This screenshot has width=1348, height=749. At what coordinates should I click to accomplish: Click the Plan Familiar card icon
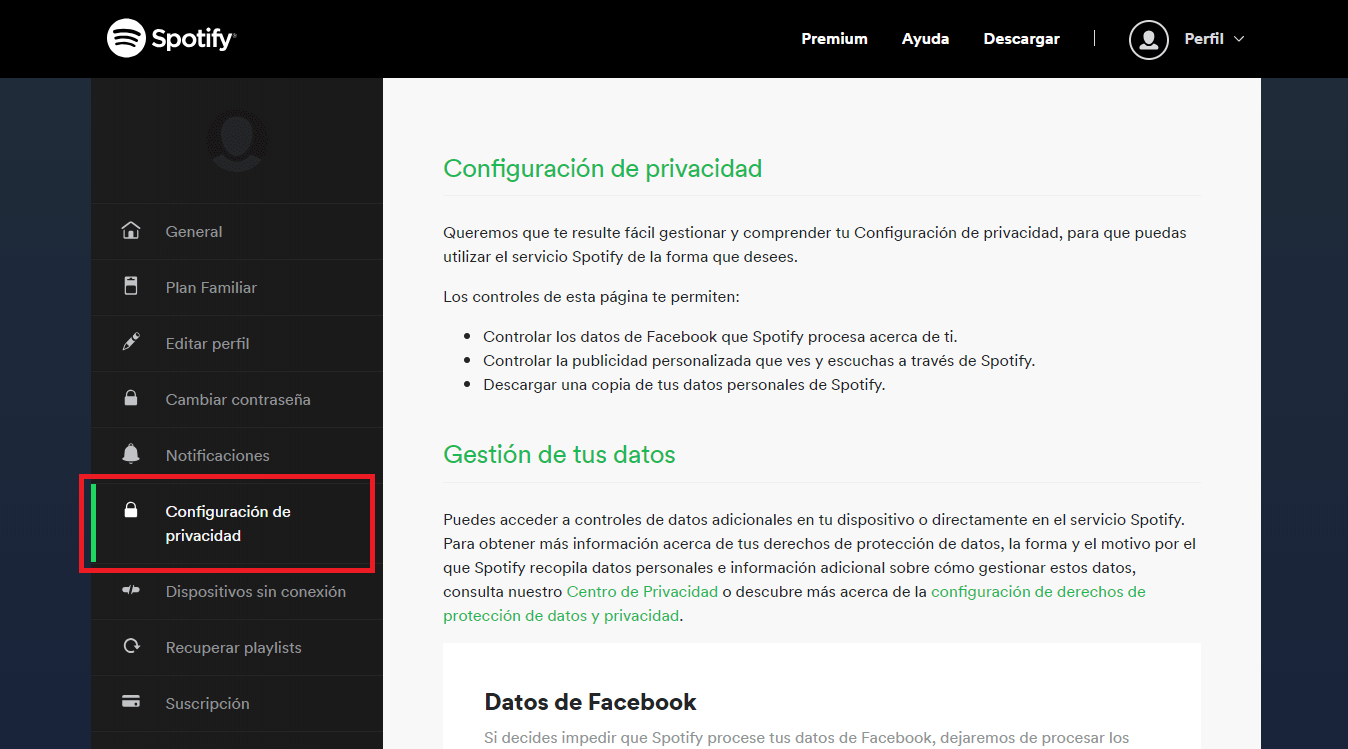click(131, 287)
